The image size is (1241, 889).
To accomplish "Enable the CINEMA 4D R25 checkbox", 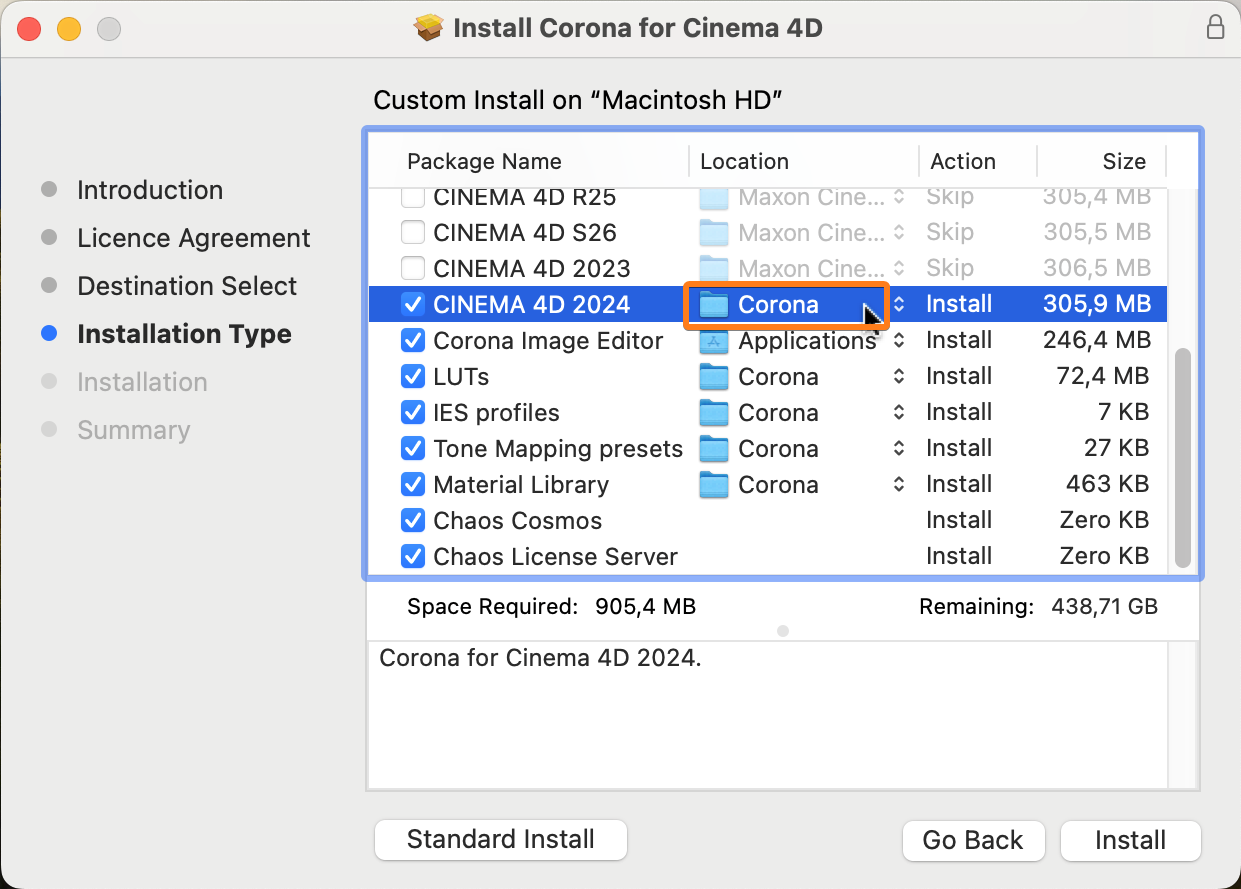I will point(412,197).
